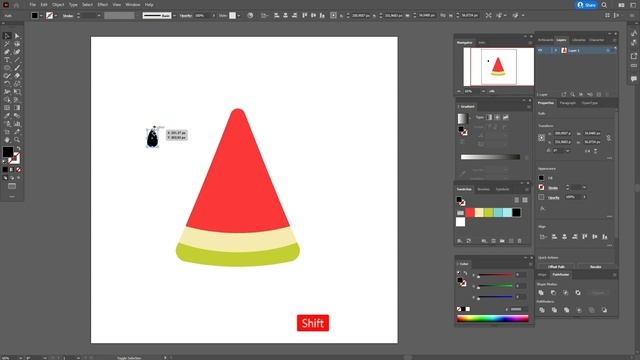Click the delete layer icon in Layers panel
Screen dimensions: 640x360
[x=607, y=94]
